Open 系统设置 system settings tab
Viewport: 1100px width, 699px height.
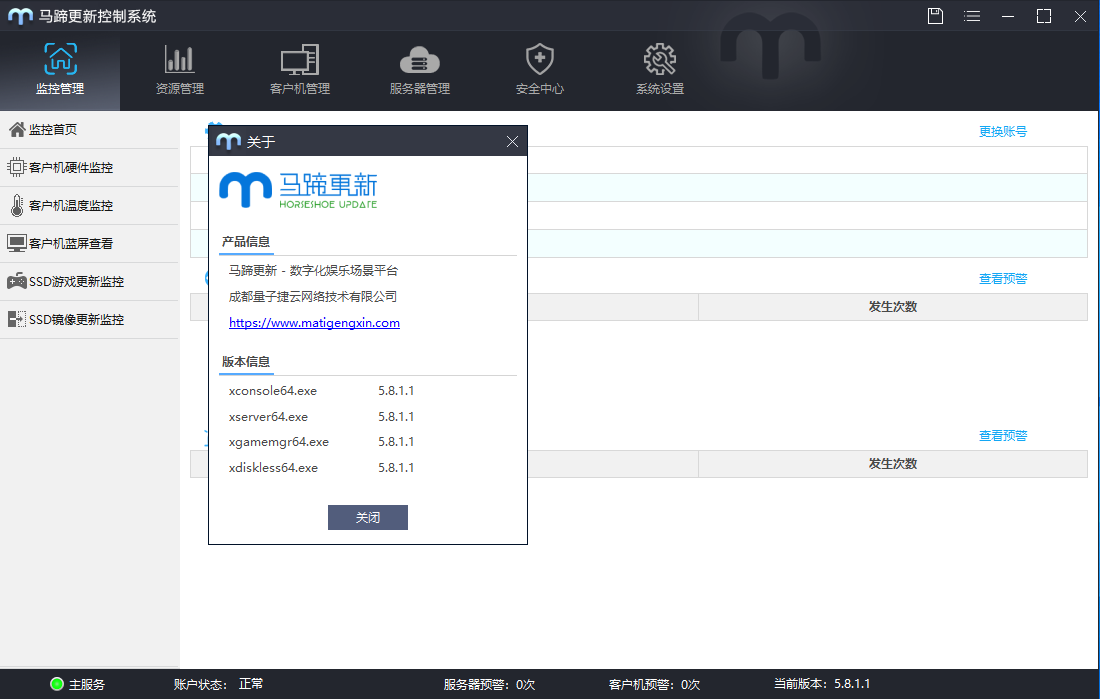coord(659,70)
